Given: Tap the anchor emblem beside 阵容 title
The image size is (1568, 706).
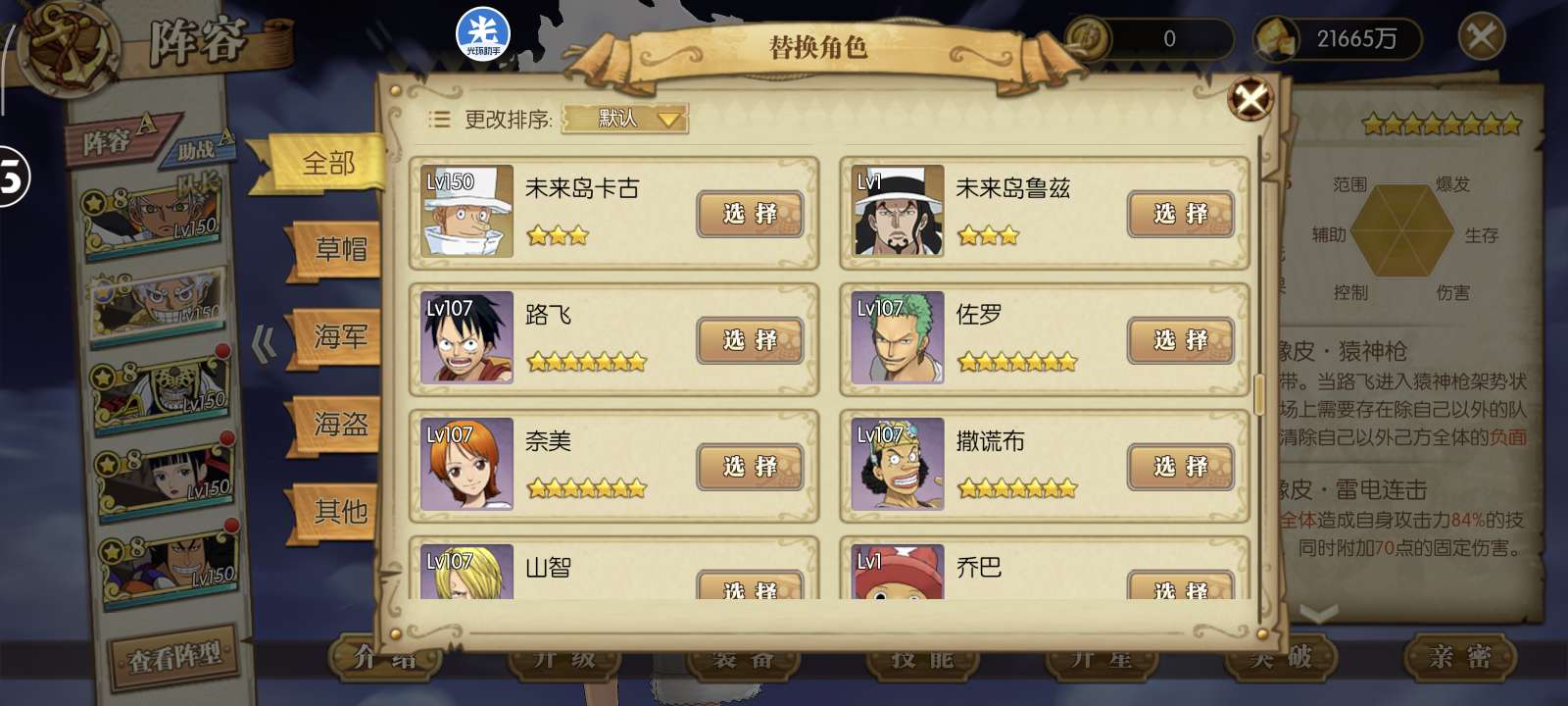Looking at the screenshot, I should pos(69,46).
